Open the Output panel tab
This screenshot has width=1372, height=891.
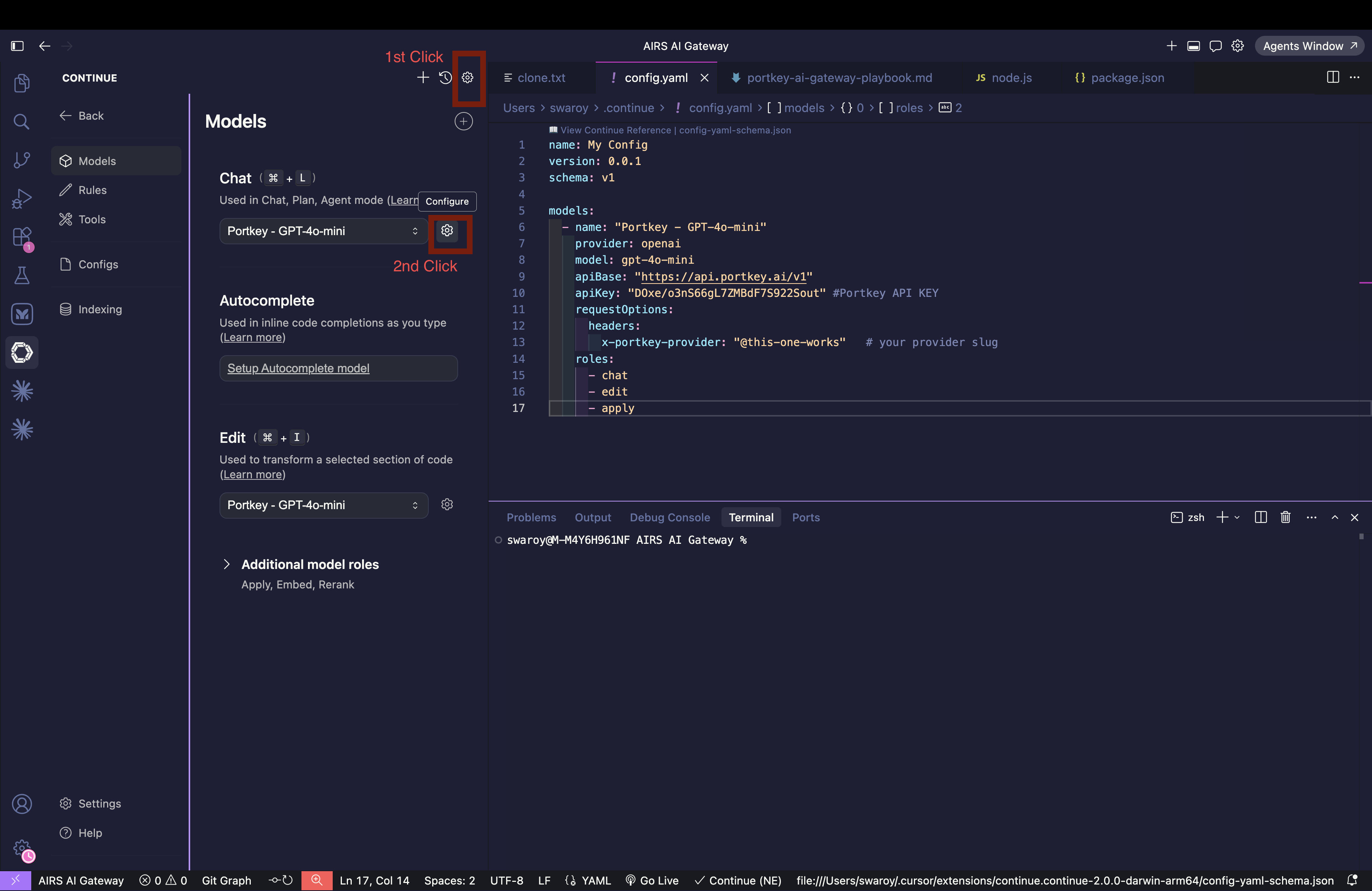[593, 517]
